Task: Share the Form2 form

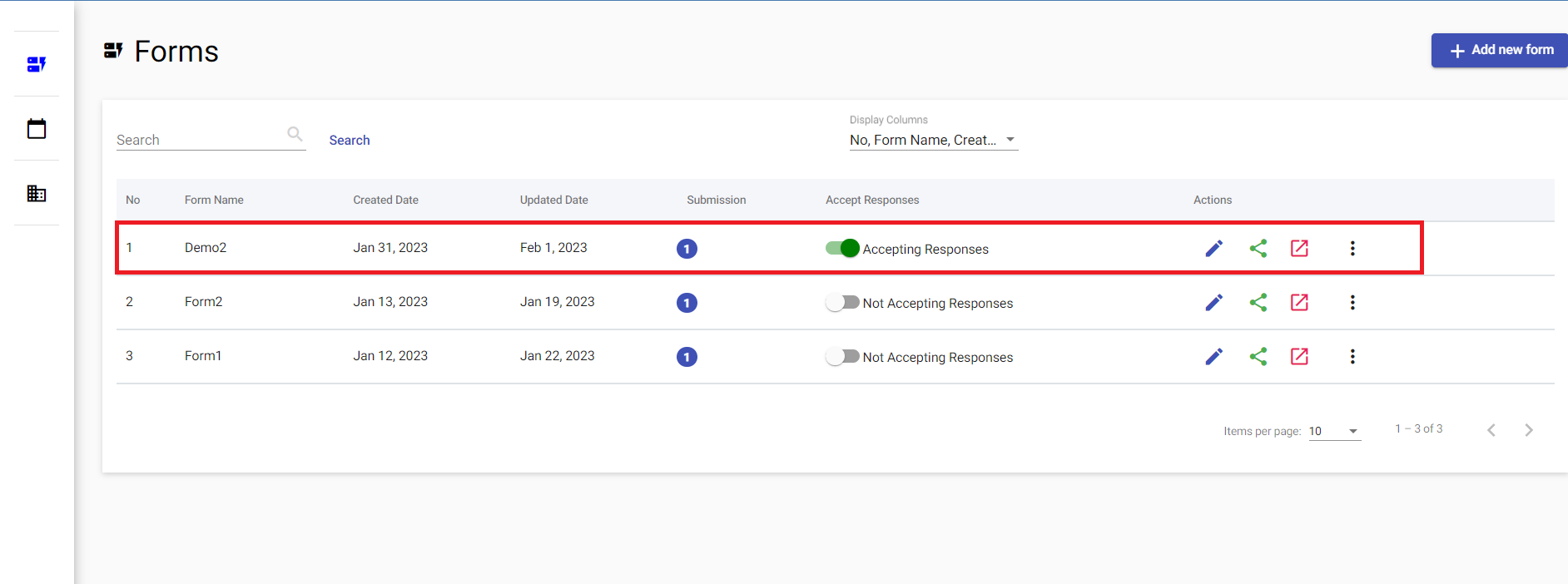Action: point(1258,302)
